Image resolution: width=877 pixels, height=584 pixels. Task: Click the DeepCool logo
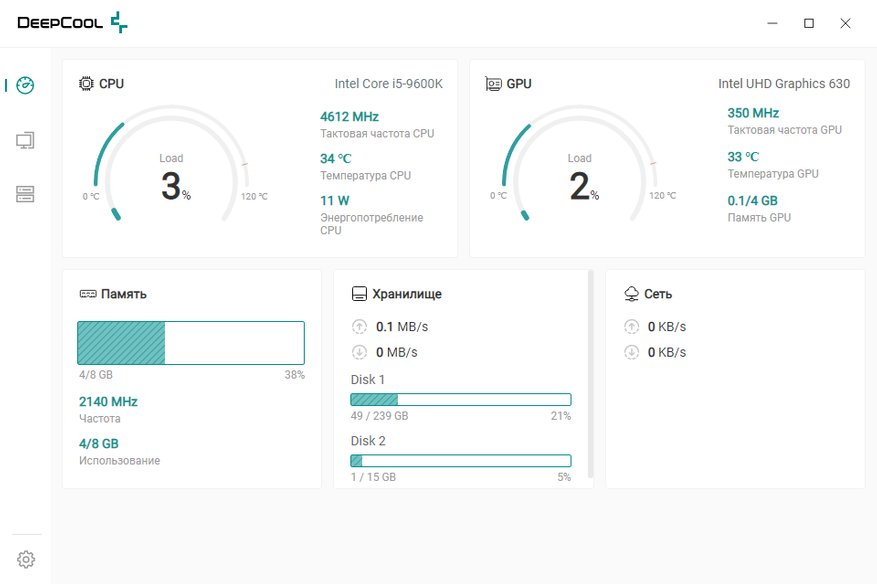[x=73, y=22]
